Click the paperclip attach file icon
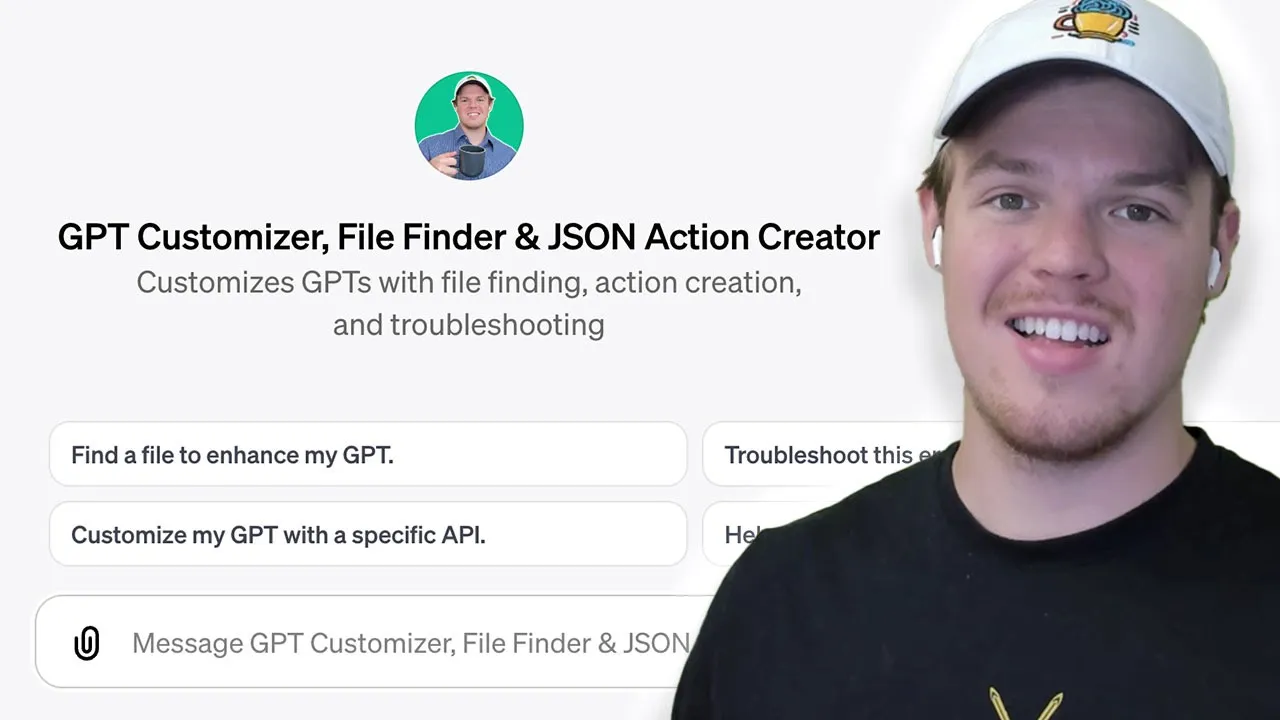This screenshot has height=720, width=1280. (x=87, y=643)
